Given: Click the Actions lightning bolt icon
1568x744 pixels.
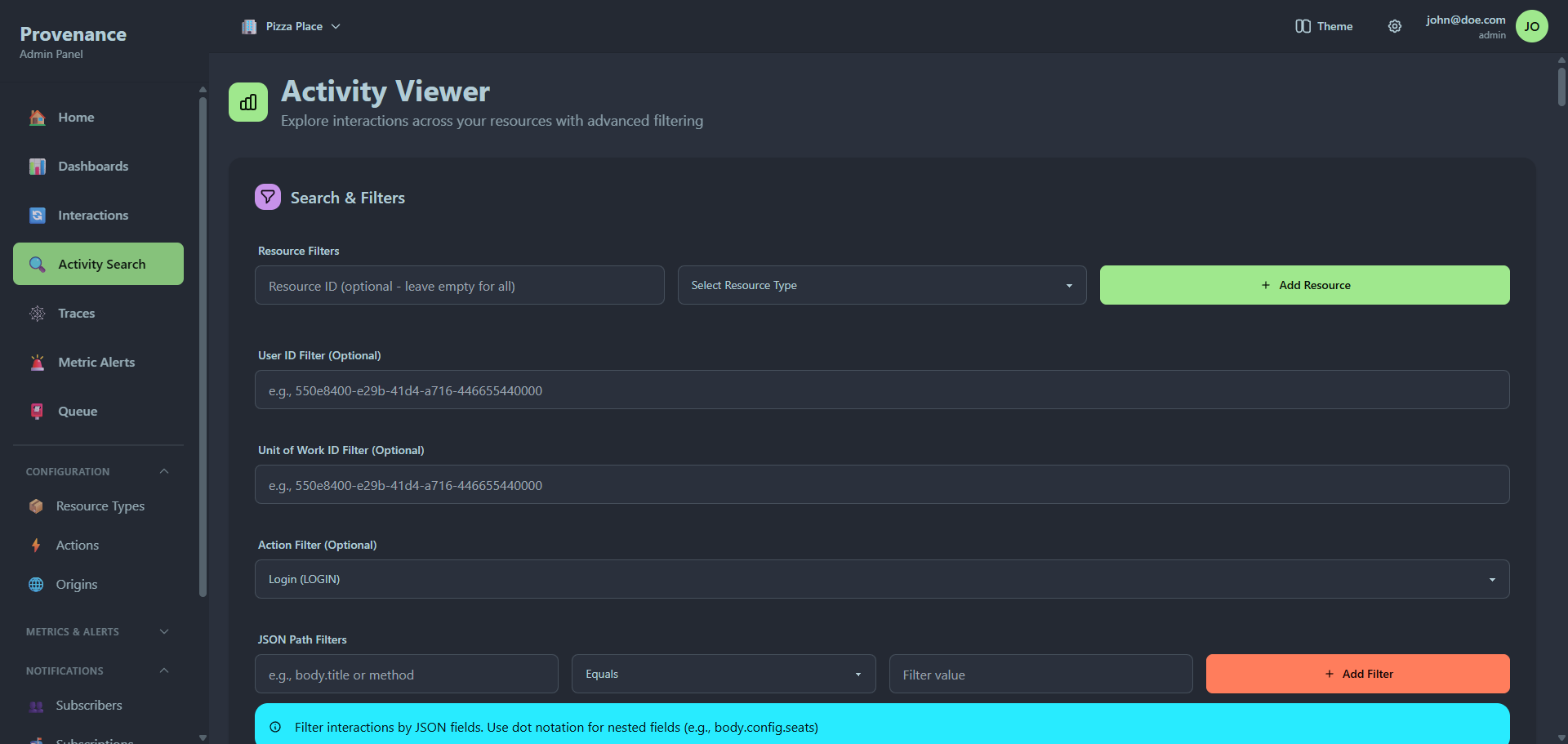Looking at the screenshot, I should 37,545.
